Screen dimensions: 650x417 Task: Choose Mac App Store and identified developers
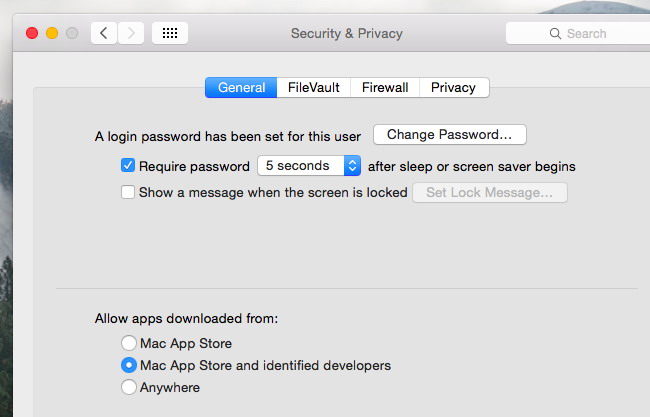pos(129,365)
